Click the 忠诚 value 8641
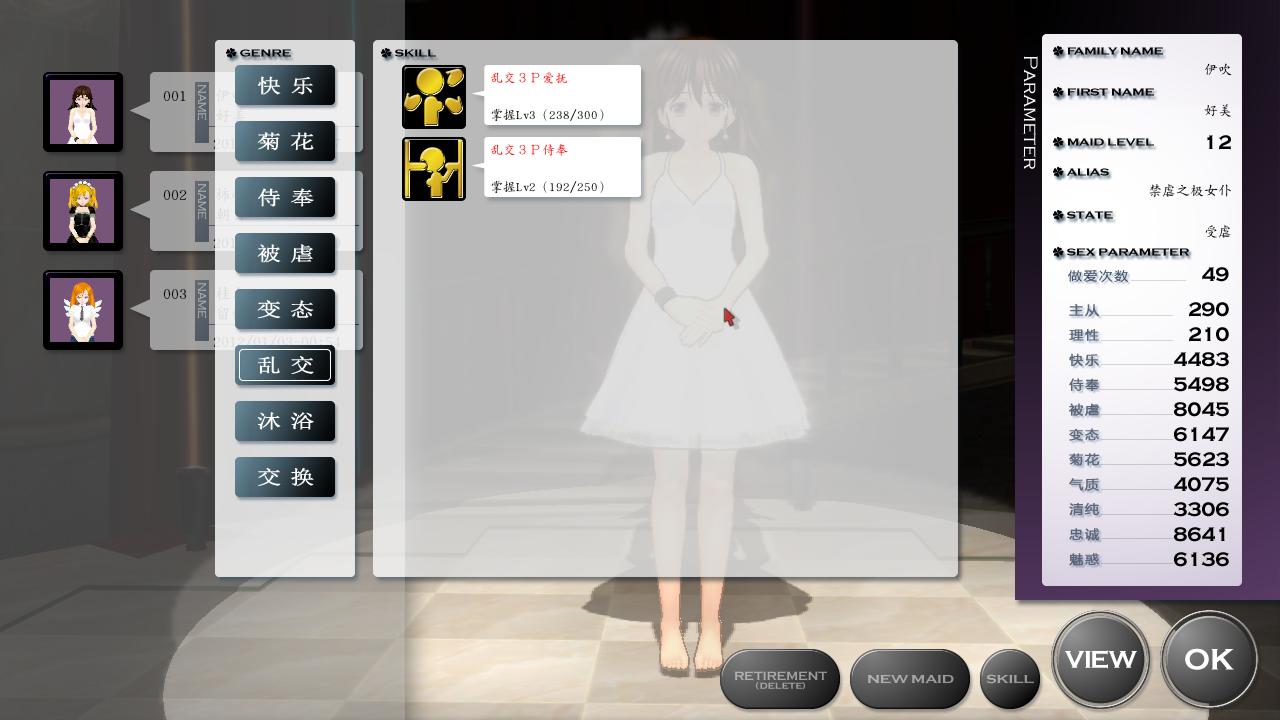This screenshot has height=720, width=1280. click(1201, 535)
